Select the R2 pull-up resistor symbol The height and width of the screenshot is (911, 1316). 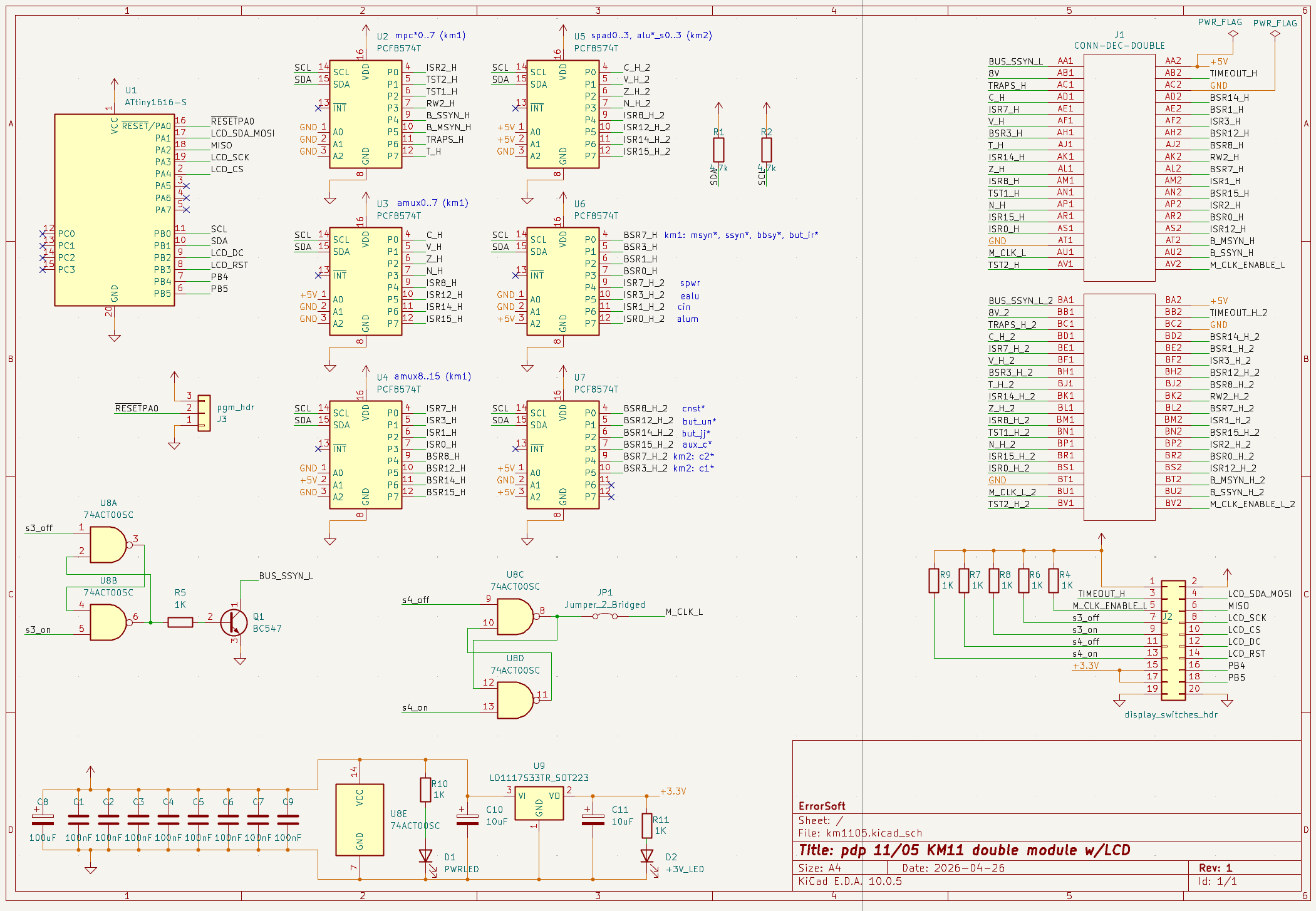(766, 150)
